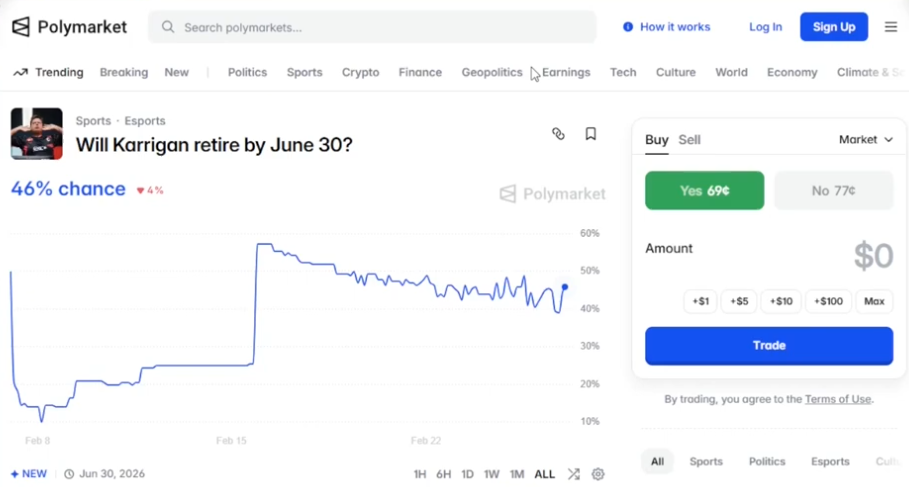
Task: Click the $0 amount field
Action: coord(873,256)
